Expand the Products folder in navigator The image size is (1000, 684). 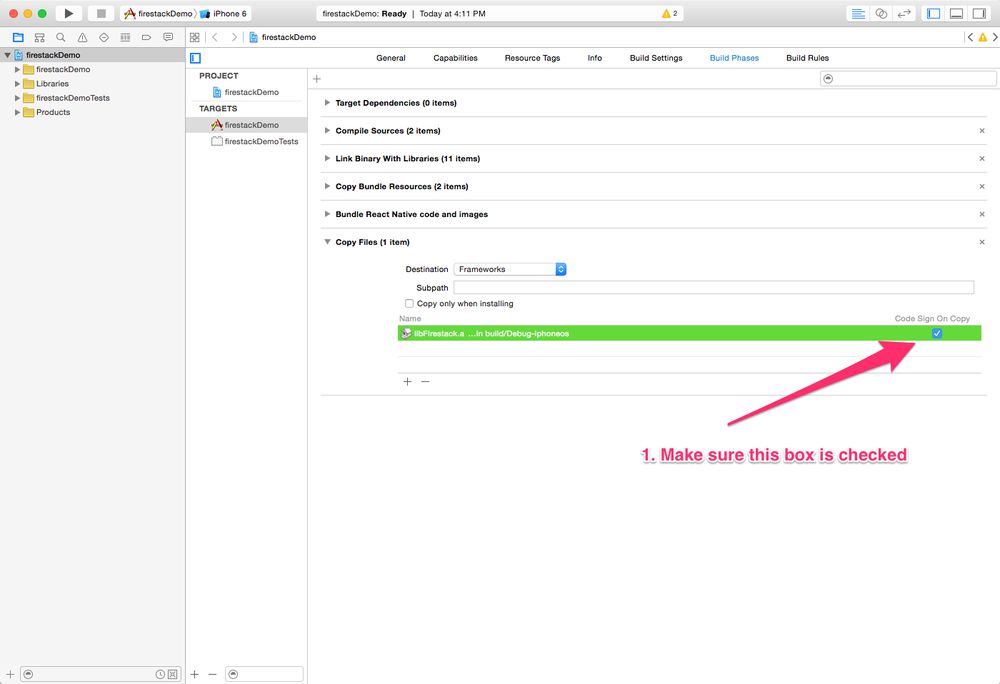pos(17,112)
